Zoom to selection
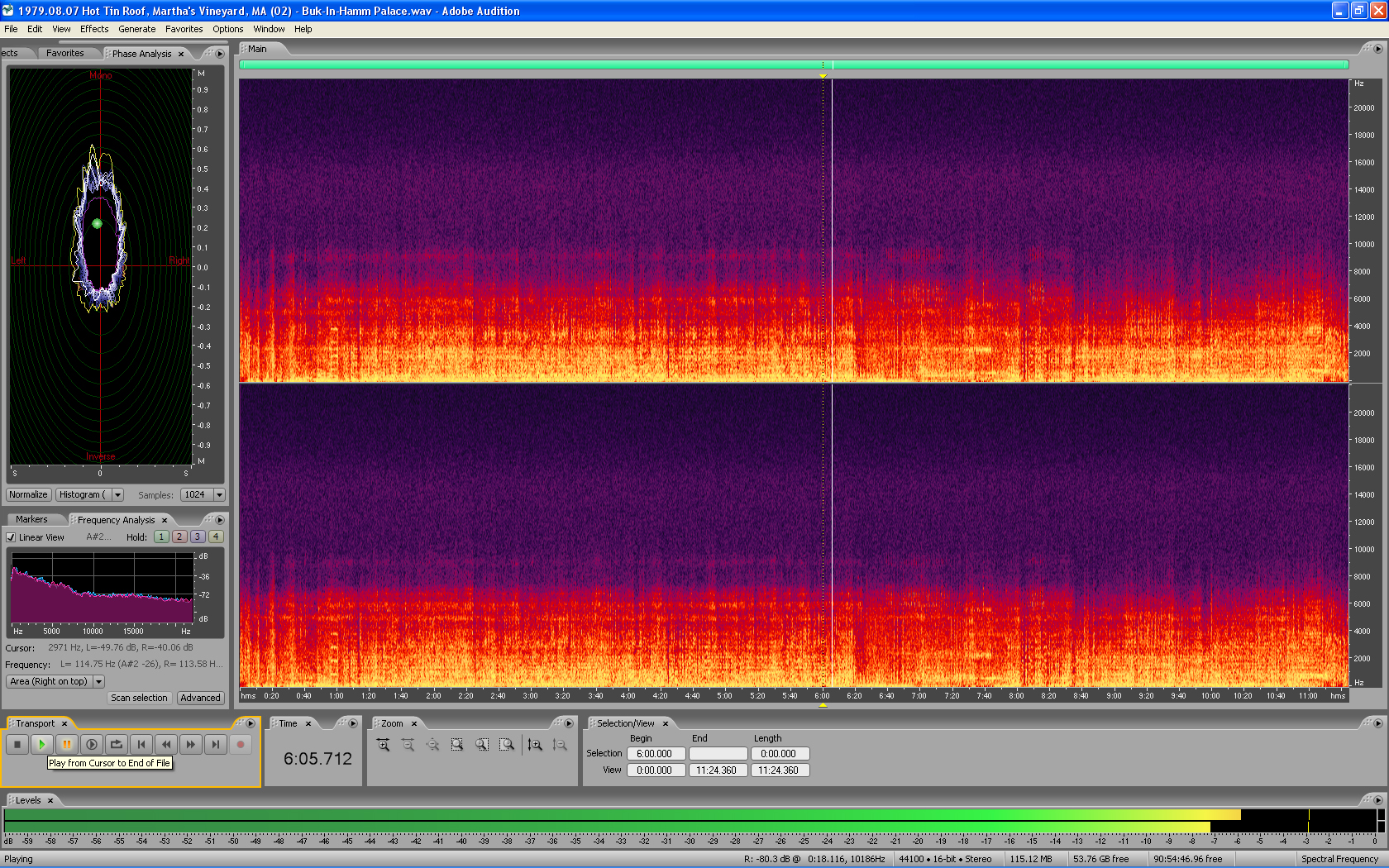This screenshot has height=868, width=1389. pos(458,745)
